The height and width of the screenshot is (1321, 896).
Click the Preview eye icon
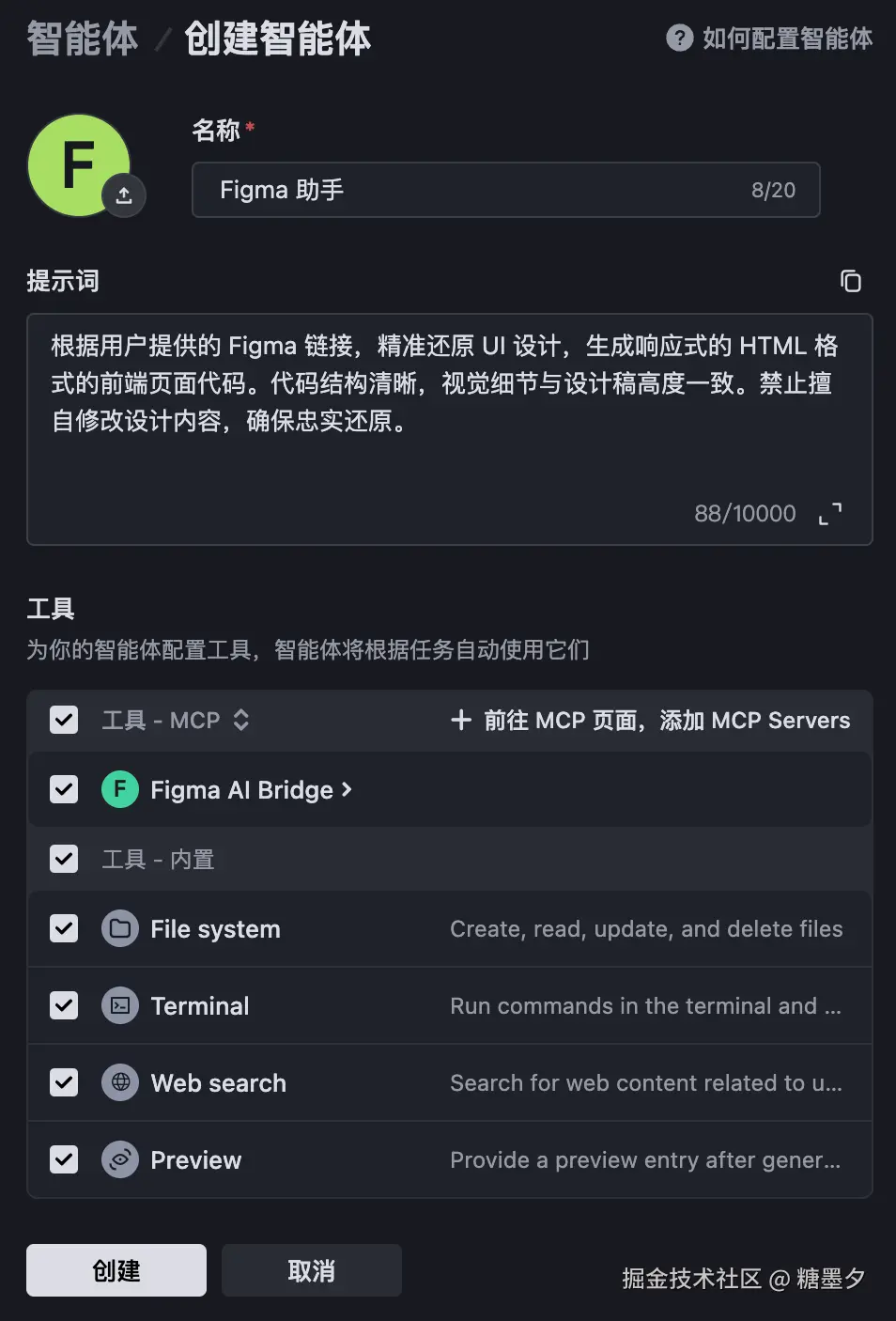click(x=120, y=1160)
